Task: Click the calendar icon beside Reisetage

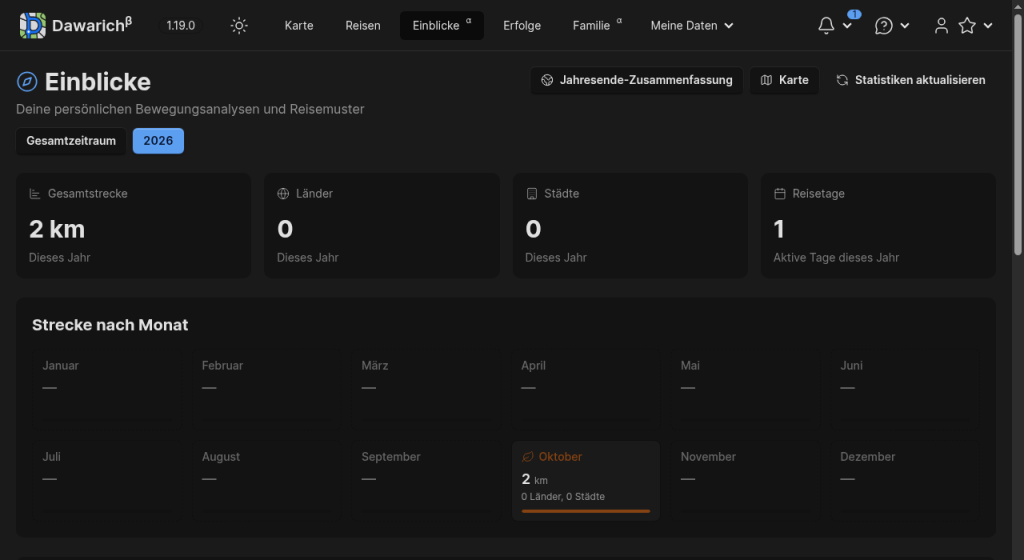Action: coord(780,194)
